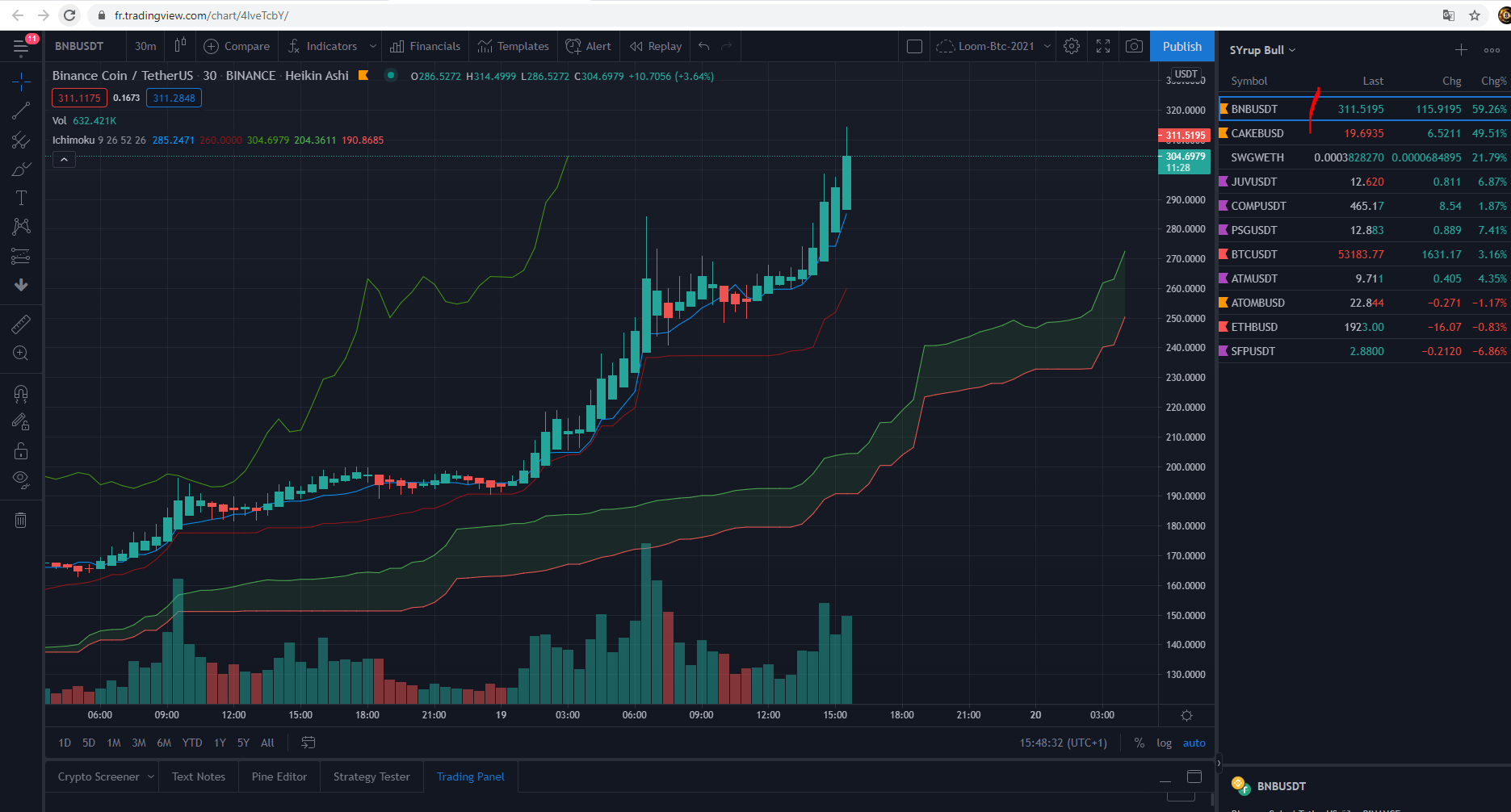The width and height of the screenshot is (1511, 812).
Task: Take a chart snapshot with camera icon
Action: pos(1134,46)
